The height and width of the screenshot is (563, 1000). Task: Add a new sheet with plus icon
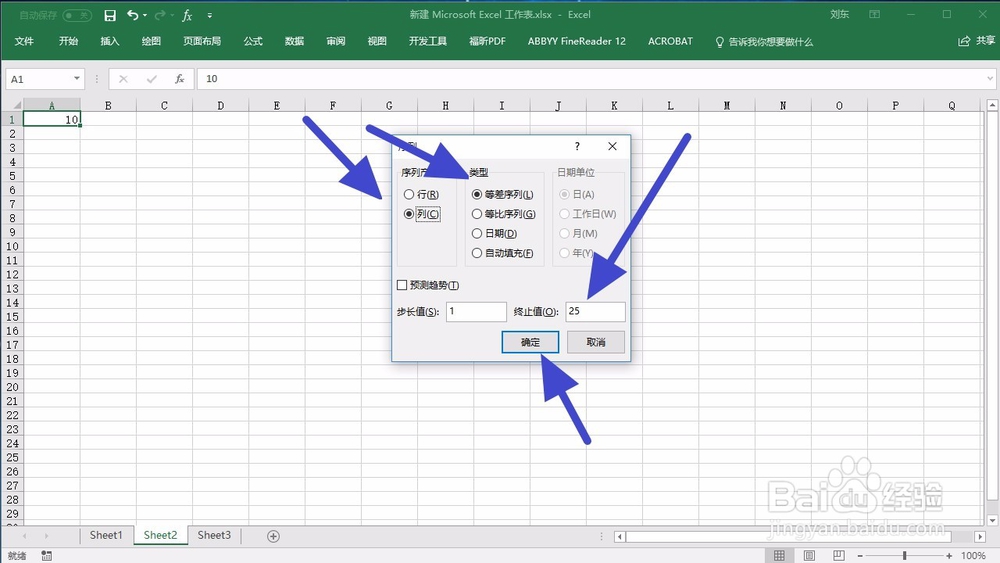click(x=274, y=536)
